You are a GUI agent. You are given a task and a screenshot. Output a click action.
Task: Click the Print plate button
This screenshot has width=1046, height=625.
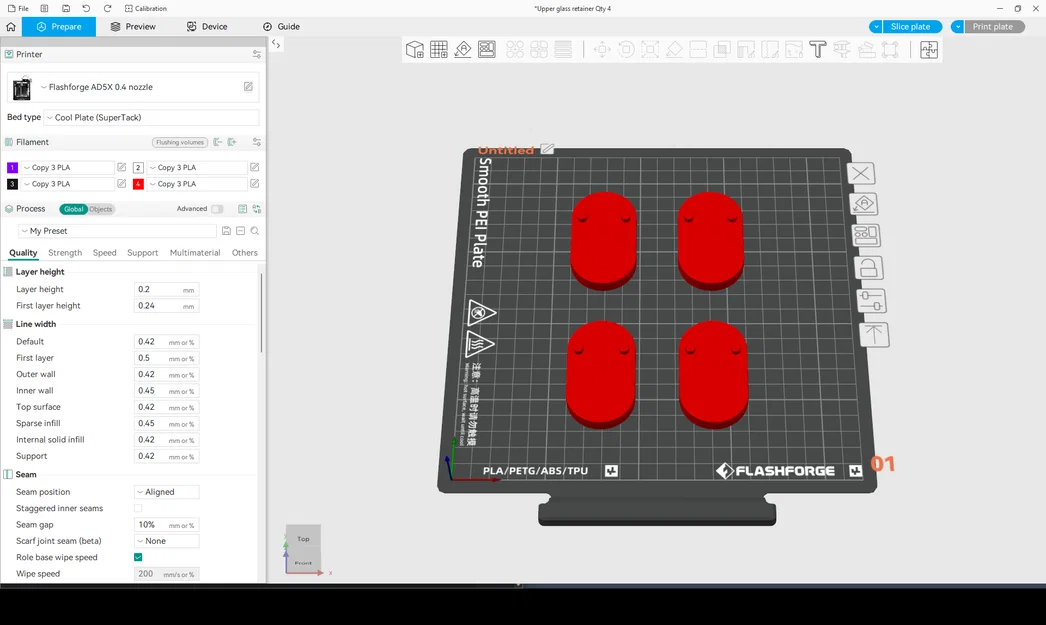click(994, 27)
